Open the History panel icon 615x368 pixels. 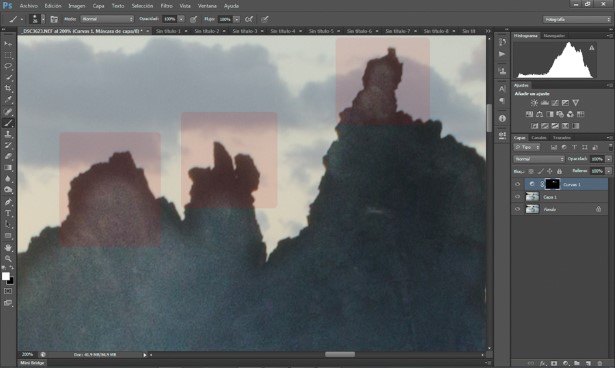(x=502, y=42)
